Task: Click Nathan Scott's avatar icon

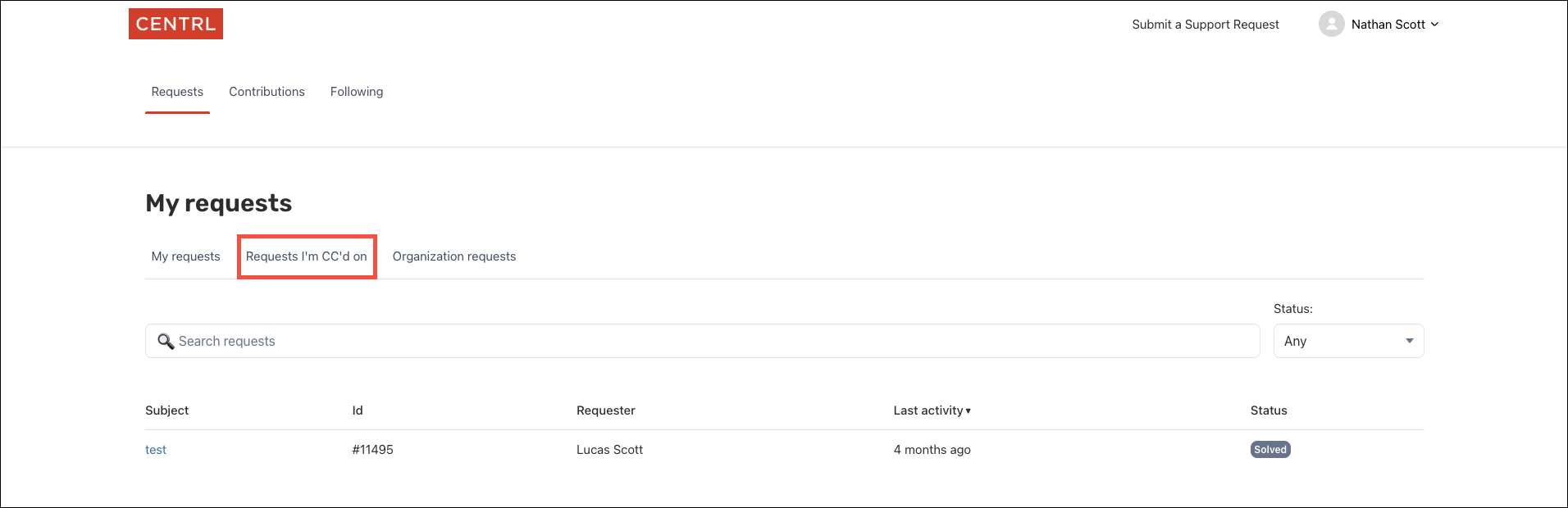Action: pyautogui.click(x=1331, y=24)
